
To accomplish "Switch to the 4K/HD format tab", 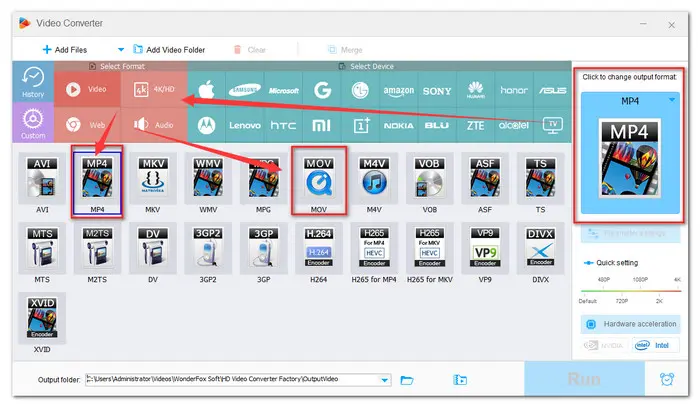I will (154, 89).
